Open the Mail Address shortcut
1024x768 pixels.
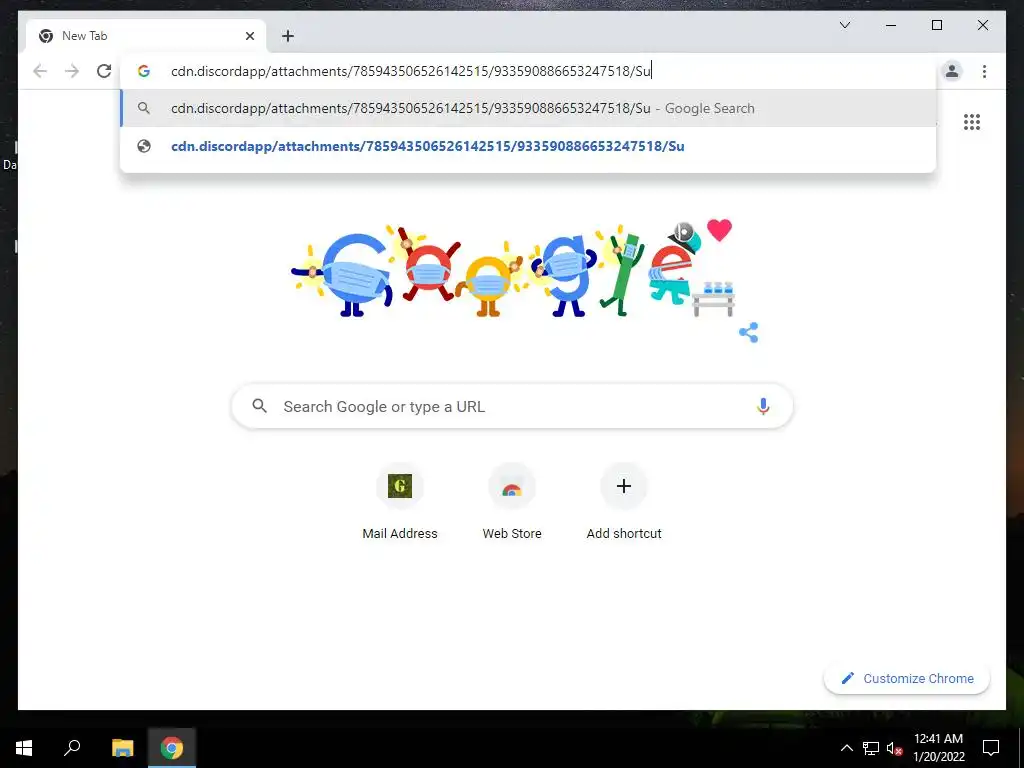[400, 502]
